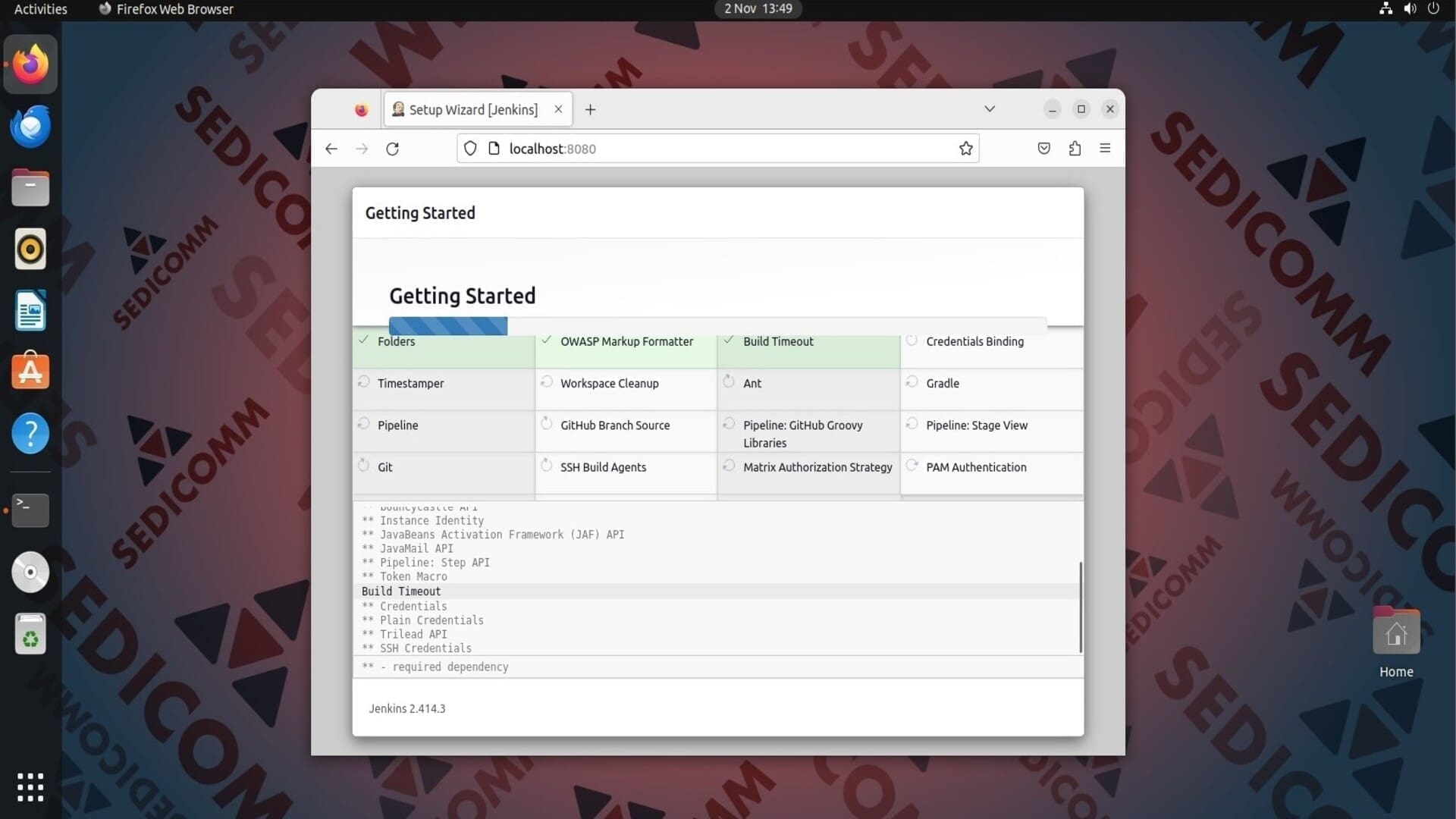Open a new browser tab
This screenshot has height=819, width=1456.
coord(590,110)
